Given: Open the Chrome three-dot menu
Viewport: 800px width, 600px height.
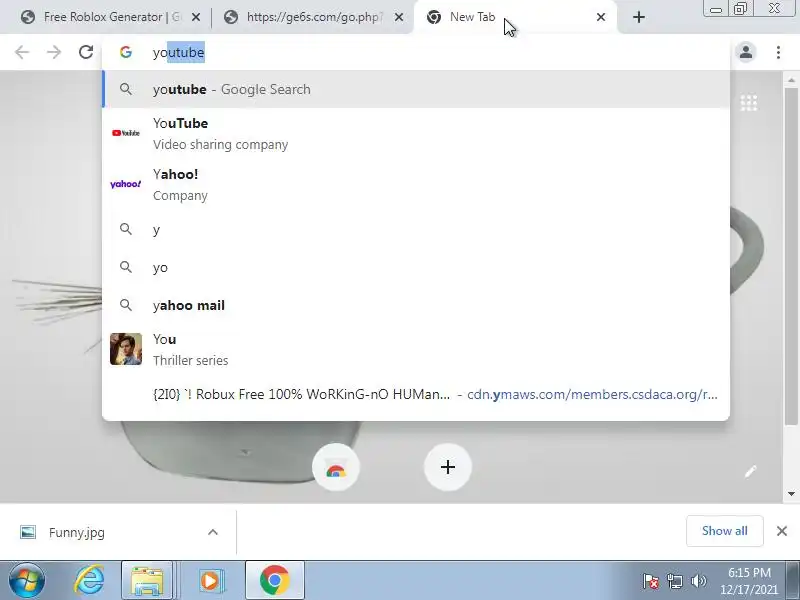Looking at the screenshot, I should pyautogui.click(x=778, y=52).
